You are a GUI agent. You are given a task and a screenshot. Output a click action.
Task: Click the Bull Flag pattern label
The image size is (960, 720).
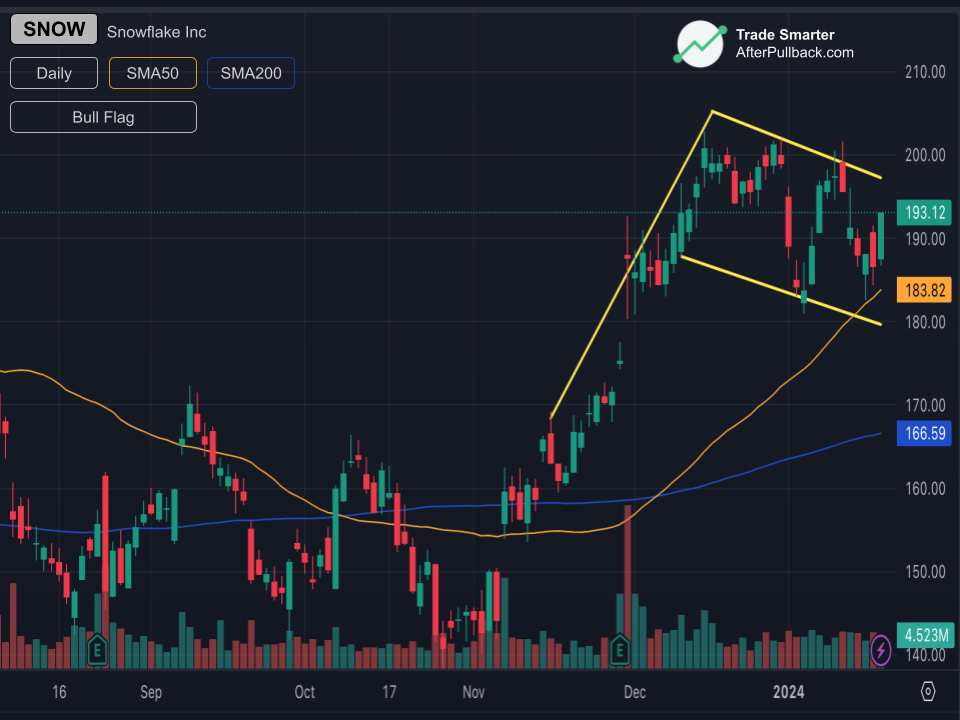coord(103,117)
